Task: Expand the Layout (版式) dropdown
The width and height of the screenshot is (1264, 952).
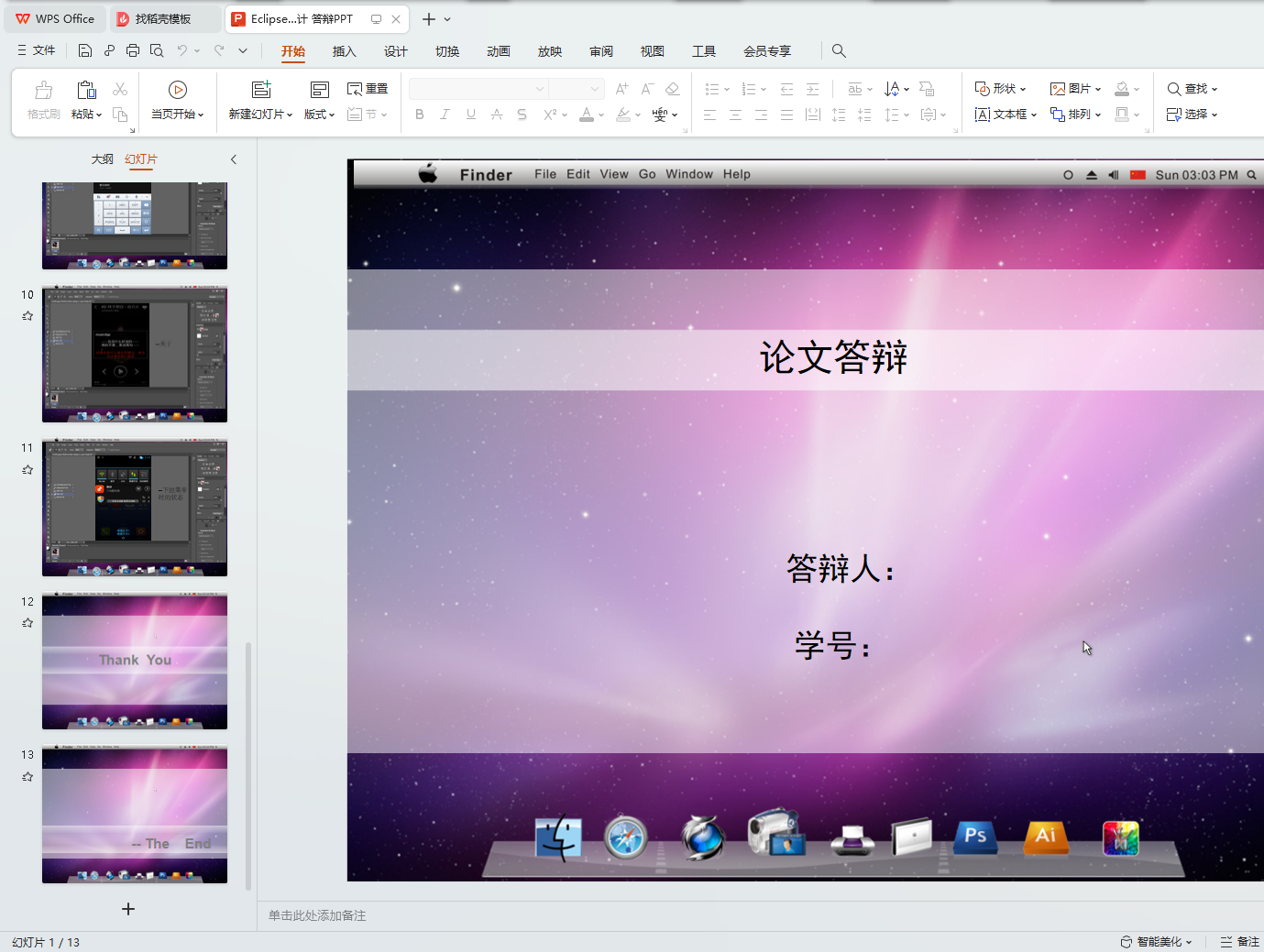Action: click(320, 115)
